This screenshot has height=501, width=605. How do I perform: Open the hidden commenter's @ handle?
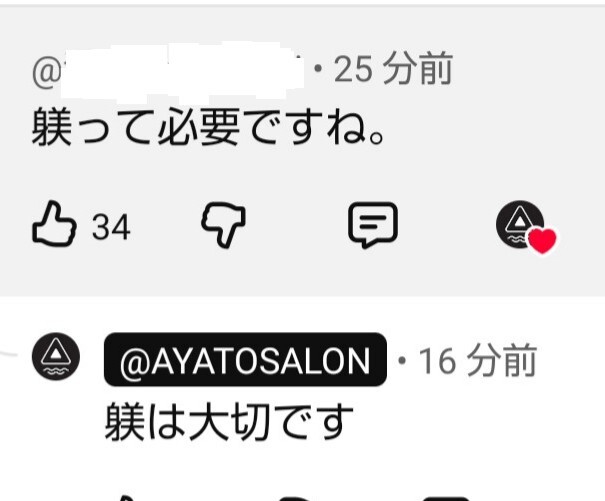[168, 70]
